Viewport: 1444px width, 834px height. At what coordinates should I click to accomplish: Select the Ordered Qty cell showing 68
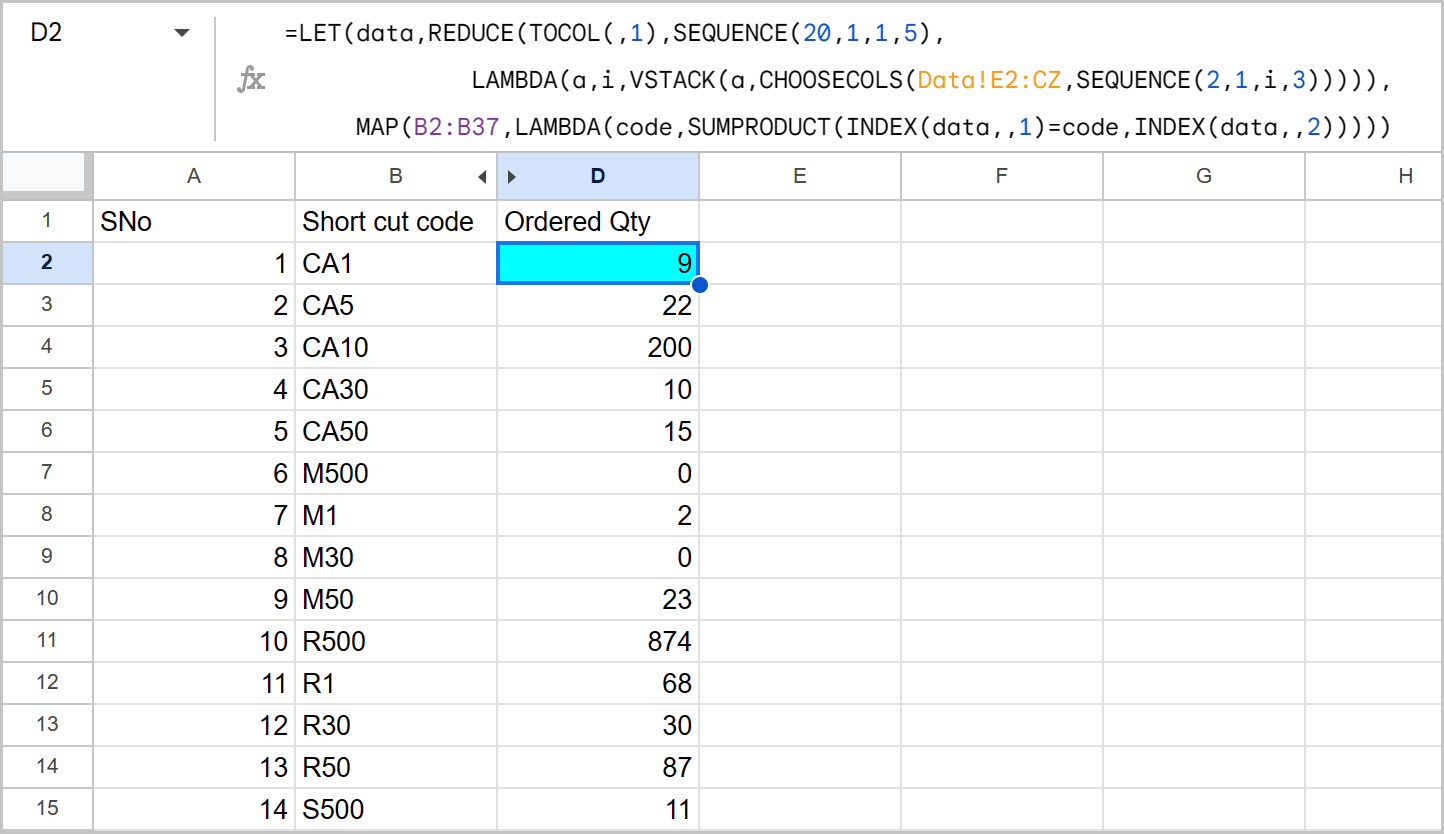pos(598,683)
